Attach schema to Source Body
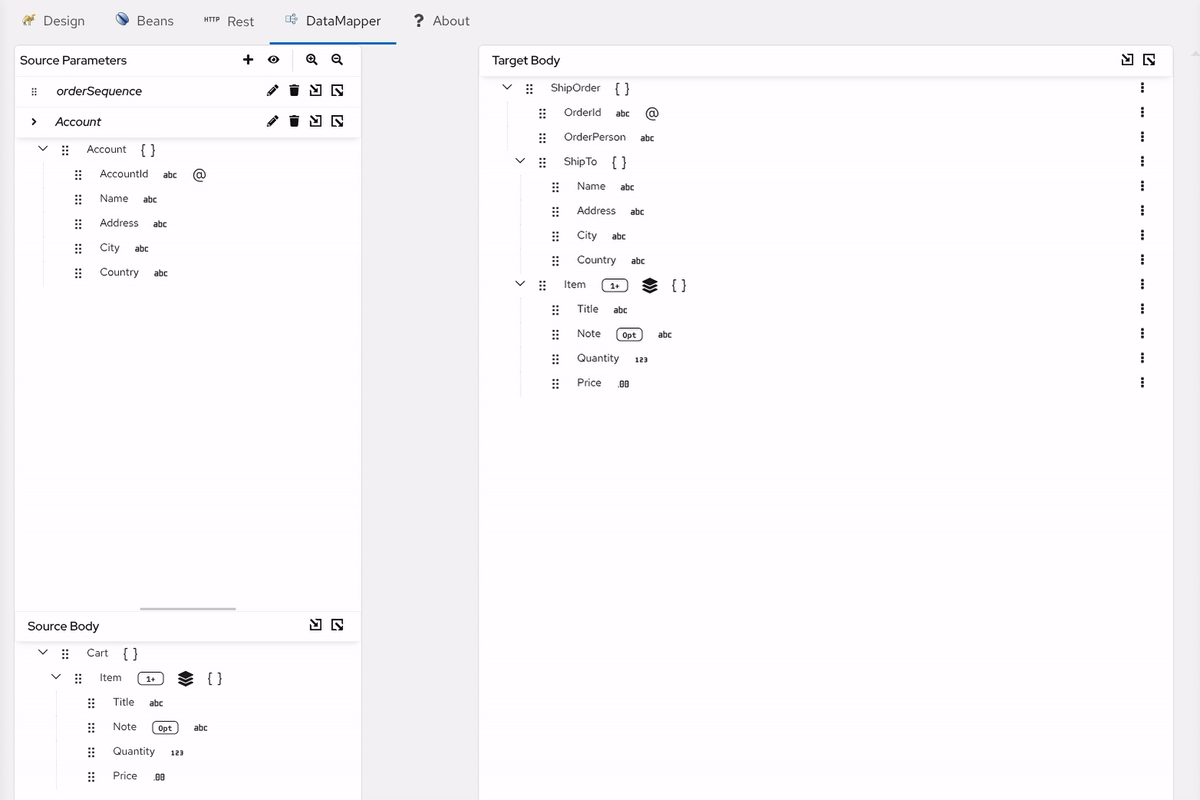1200x800 pixels. (316, 625)
